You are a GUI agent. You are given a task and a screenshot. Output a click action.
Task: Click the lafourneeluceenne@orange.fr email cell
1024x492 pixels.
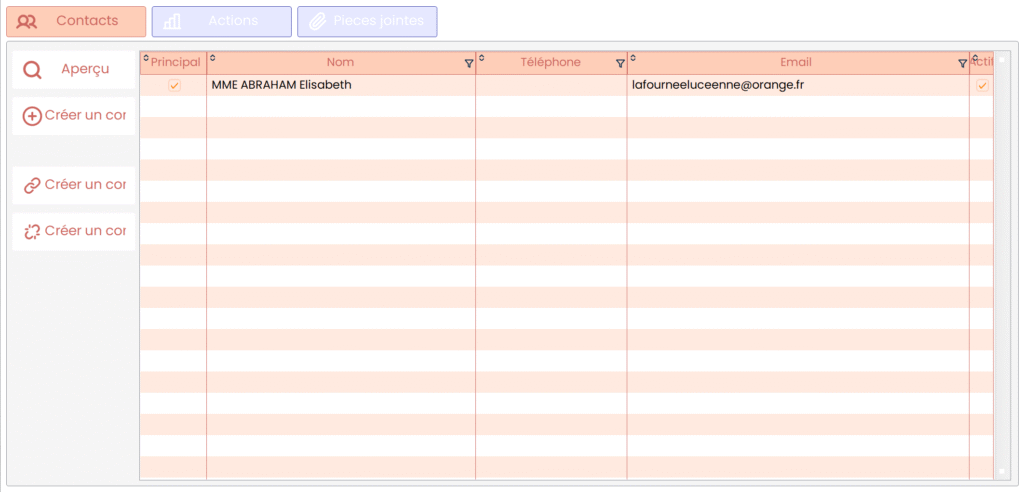[718, 86]
